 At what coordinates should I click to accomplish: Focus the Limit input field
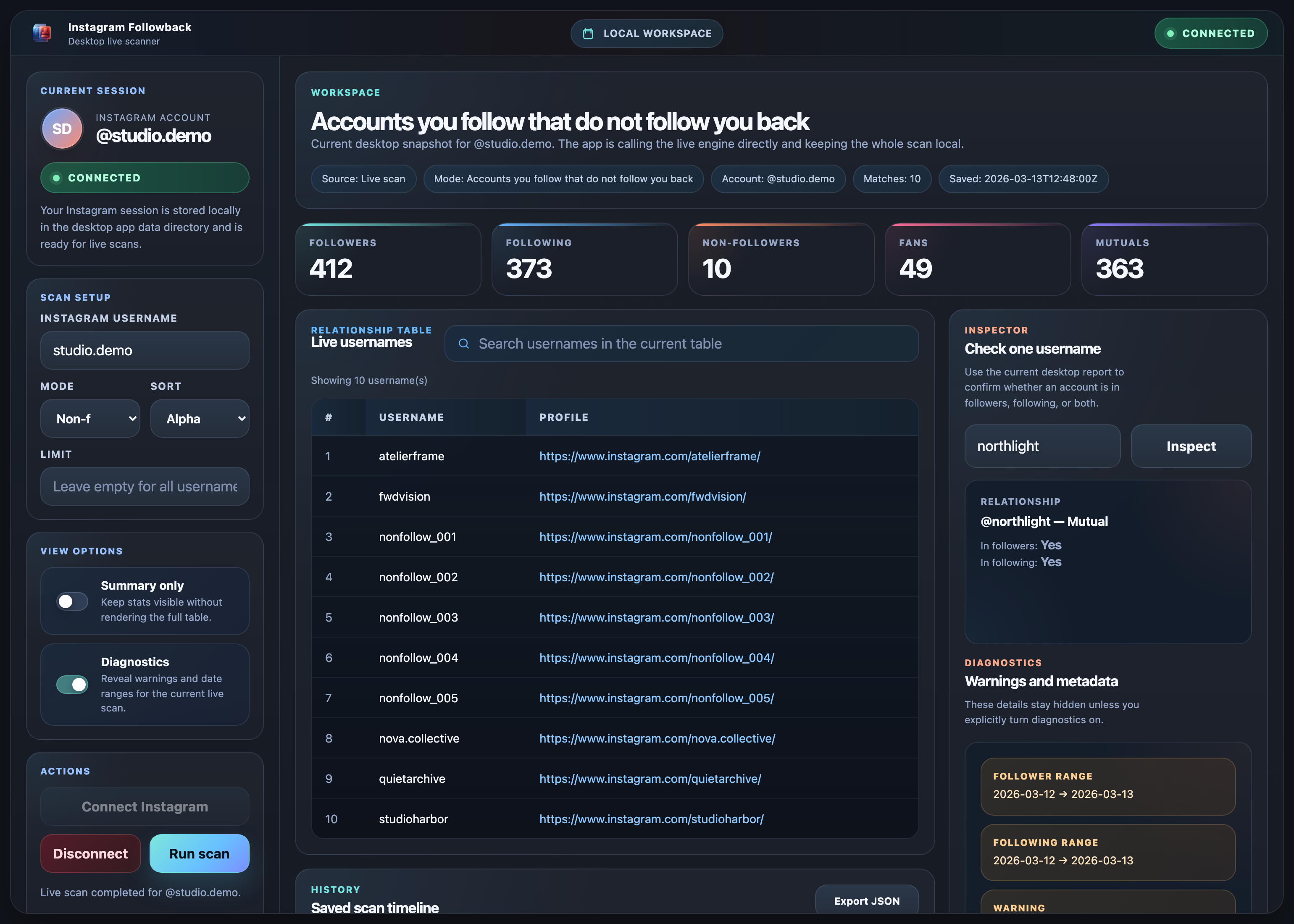pyautogui.click(x=145, y=486)
